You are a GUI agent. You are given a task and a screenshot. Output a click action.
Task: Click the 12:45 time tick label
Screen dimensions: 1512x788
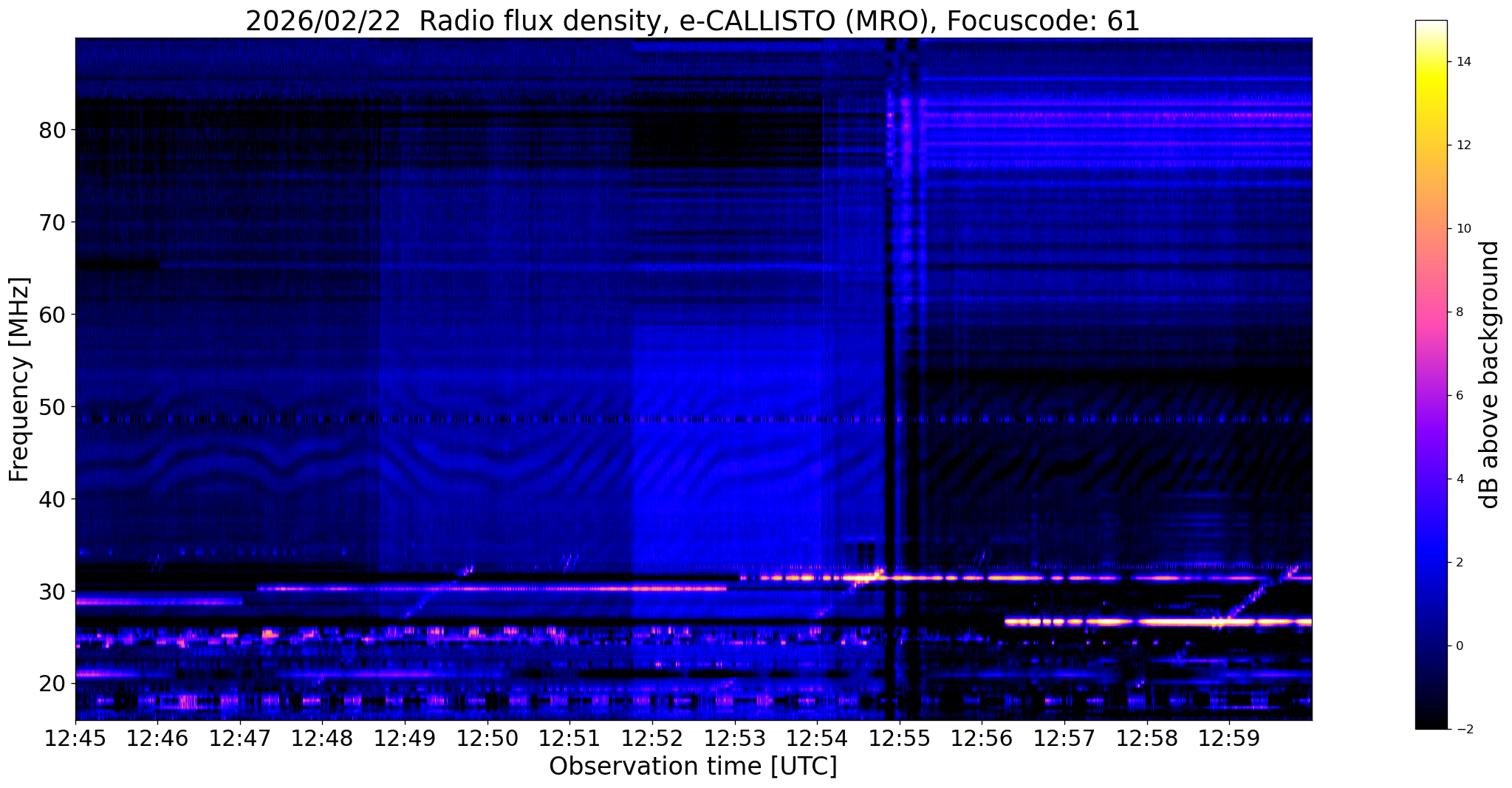(75, 739)
